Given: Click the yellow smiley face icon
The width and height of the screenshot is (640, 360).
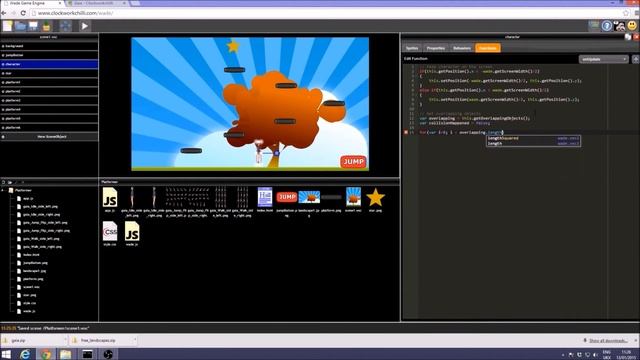Looking at the screenshot, I should point(632,26).
